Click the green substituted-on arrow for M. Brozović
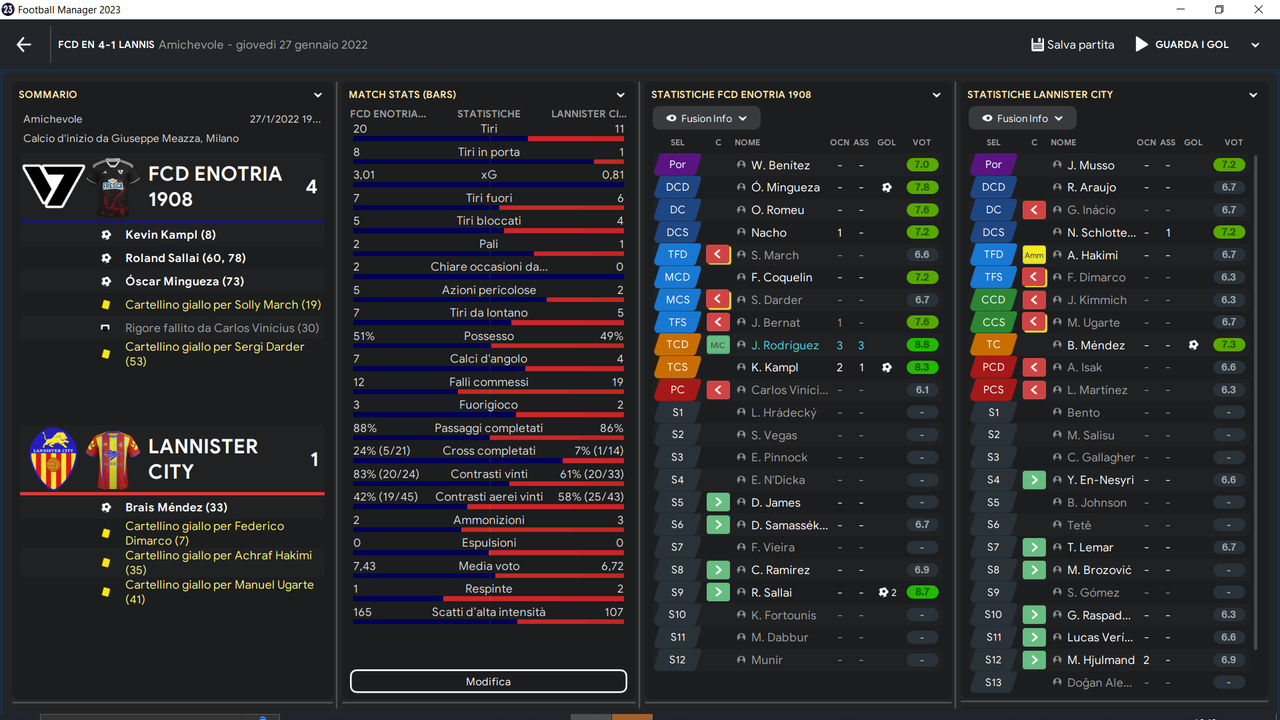 (x=1034, y=570)
